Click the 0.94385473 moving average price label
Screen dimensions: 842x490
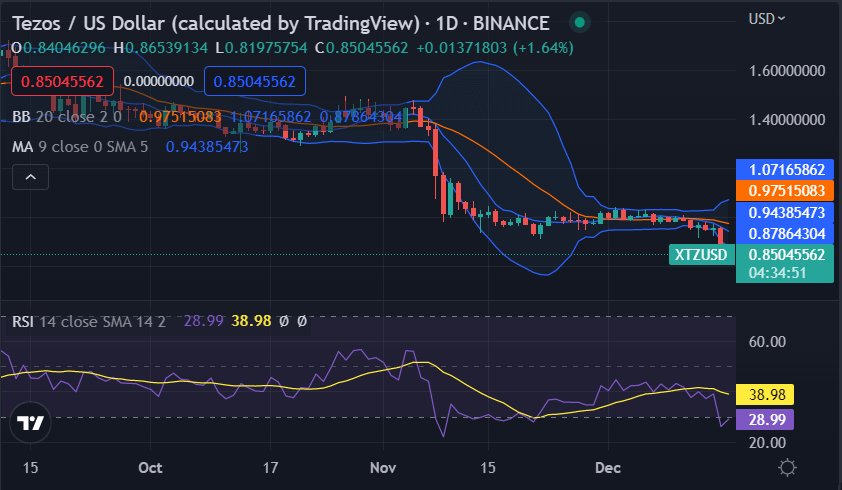click(x=786, y=212)
